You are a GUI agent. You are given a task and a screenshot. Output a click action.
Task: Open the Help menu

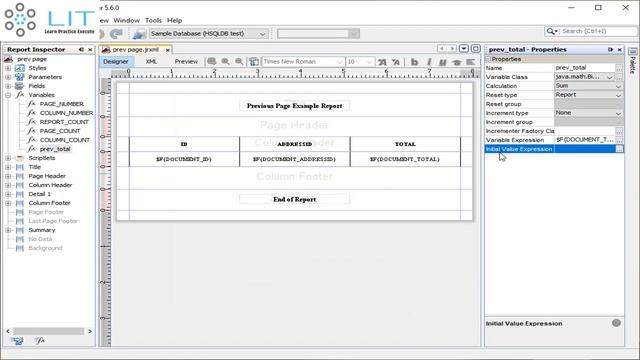(x=175, y=20)
